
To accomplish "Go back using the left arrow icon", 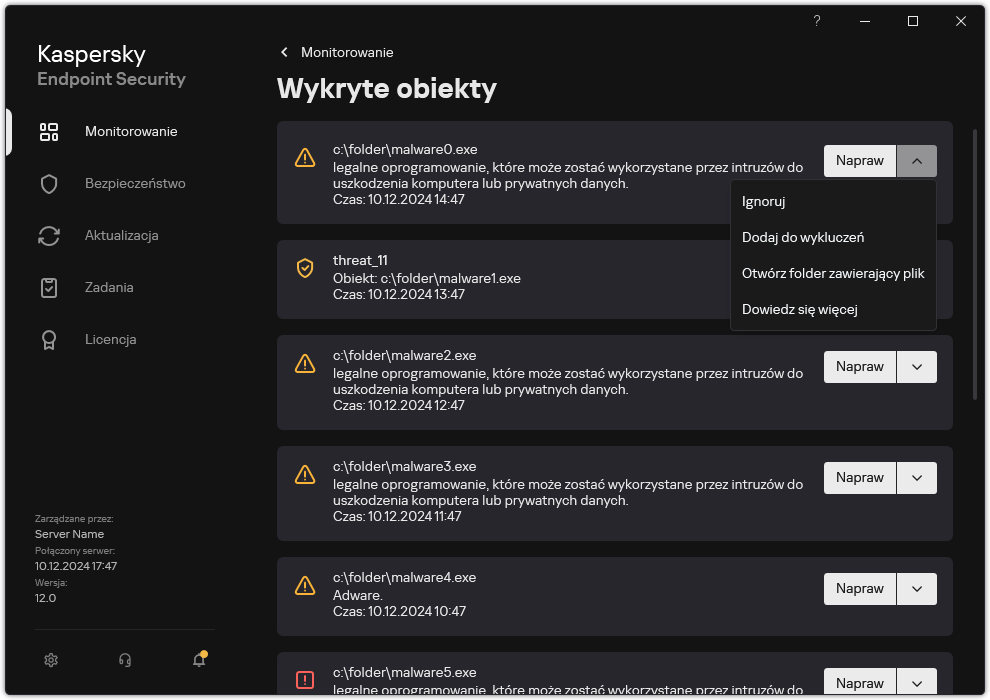I will 283,52.
